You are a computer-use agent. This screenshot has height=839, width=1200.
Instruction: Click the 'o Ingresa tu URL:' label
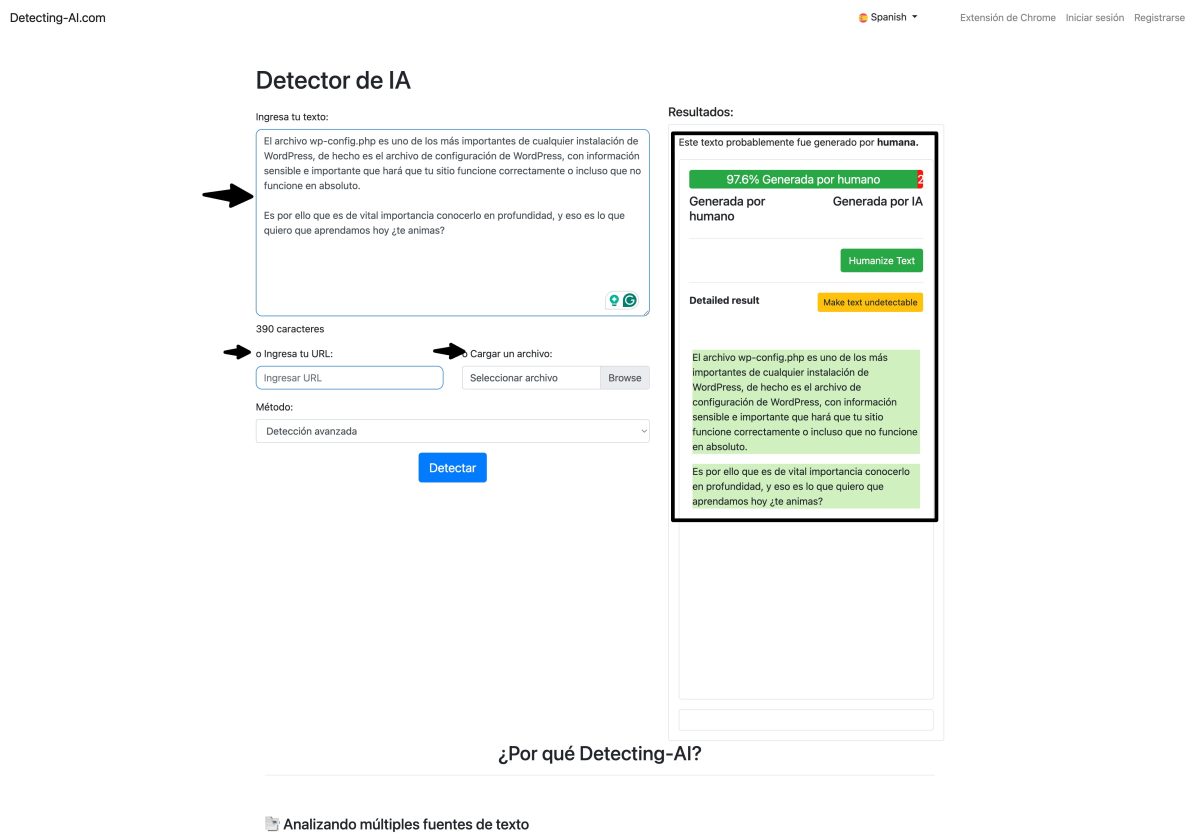(294, 353)
